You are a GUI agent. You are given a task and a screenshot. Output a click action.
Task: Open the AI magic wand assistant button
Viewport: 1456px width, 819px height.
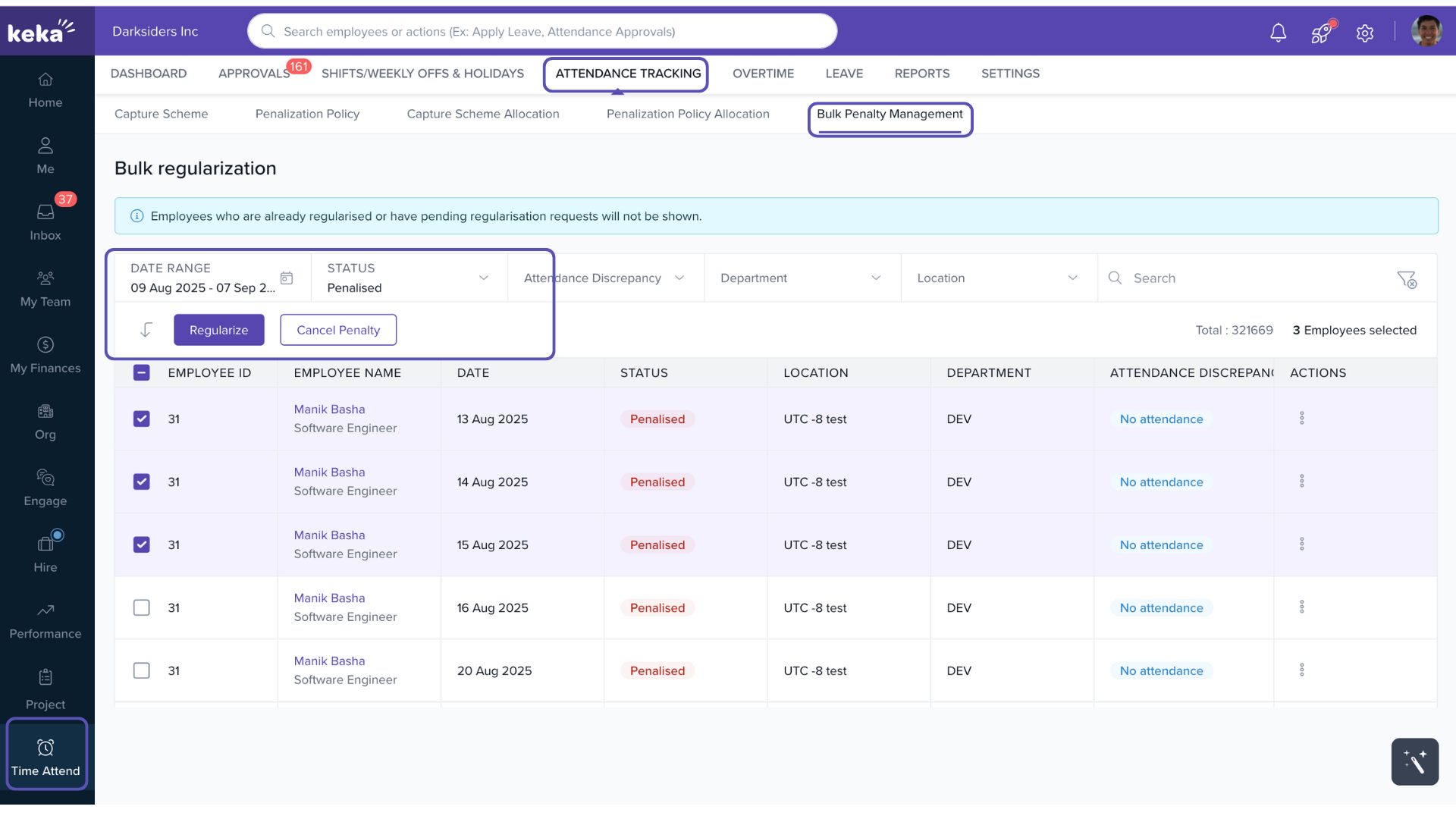tap(1414, 761)
